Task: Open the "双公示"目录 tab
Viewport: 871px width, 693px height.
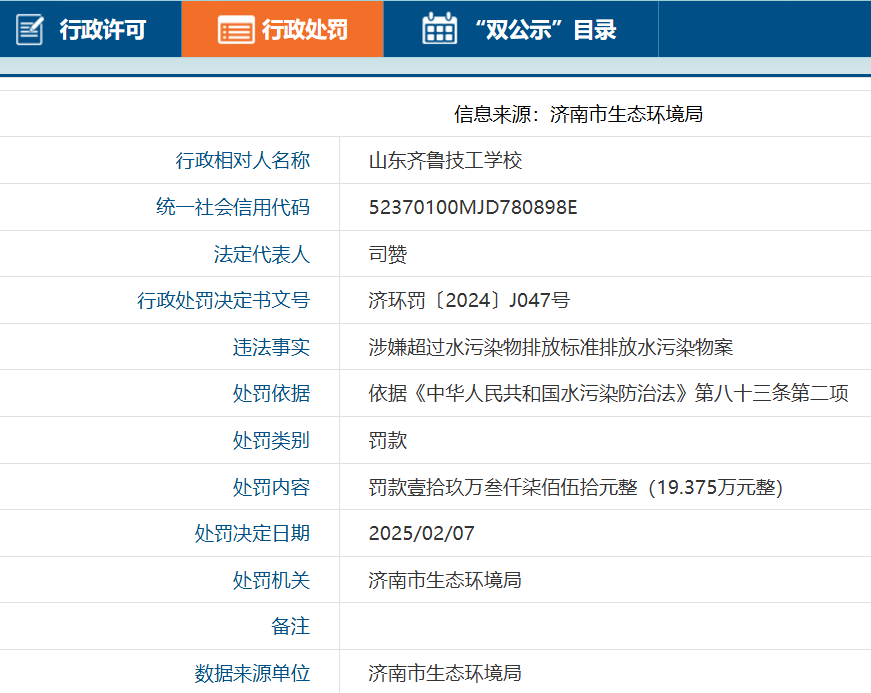Action: (520, 29)
